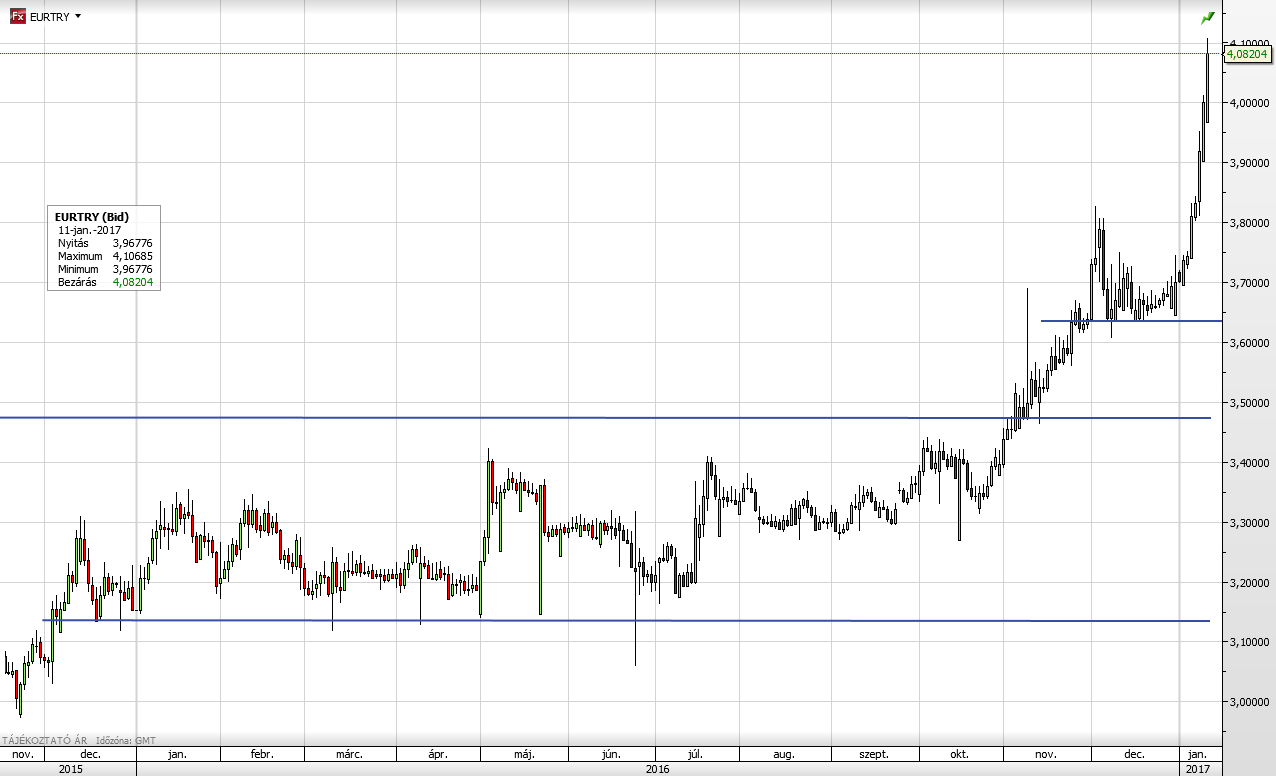Image resolution: width=1276 pixels, height=776 pixels.
Task: Click the 3,50000 price axis label
Action: pyautogui.click(x=1248, y=402)
